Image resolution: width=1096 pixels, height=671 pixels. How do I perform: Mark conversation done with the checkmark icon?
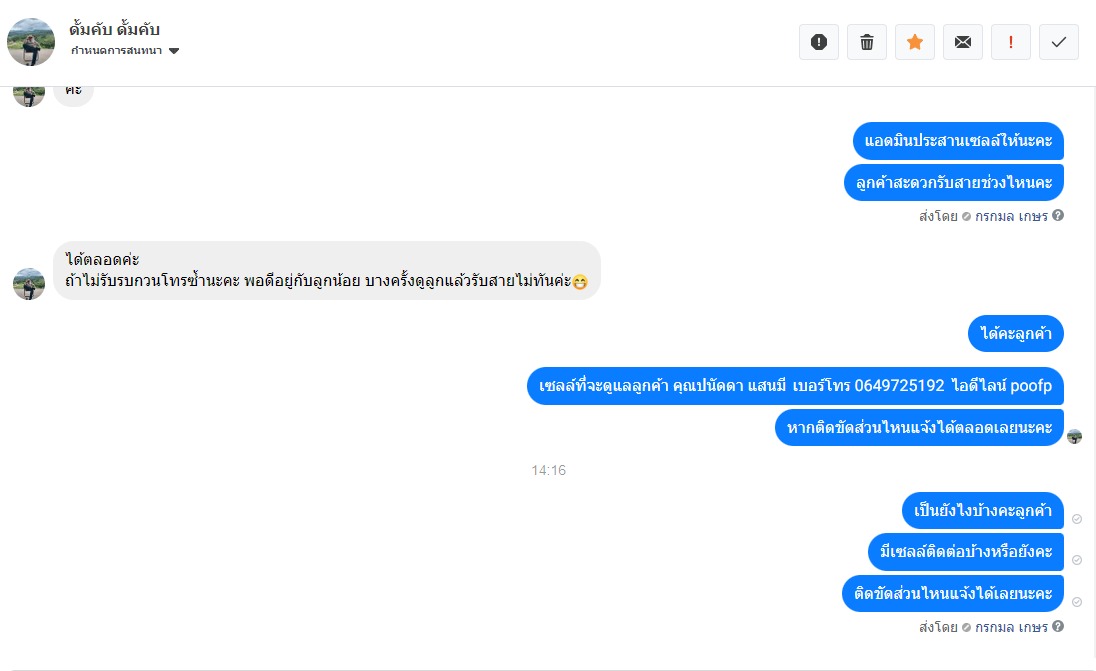(1059, 42)
